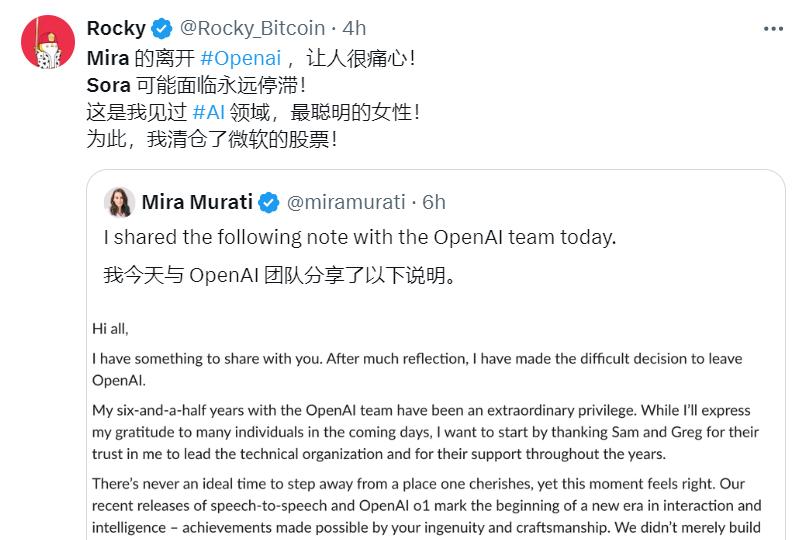The width and height of the screenshot is (807, 540).
Task: Click the "Sora 可能面临永远停滞" line
Action: (196, 85)
